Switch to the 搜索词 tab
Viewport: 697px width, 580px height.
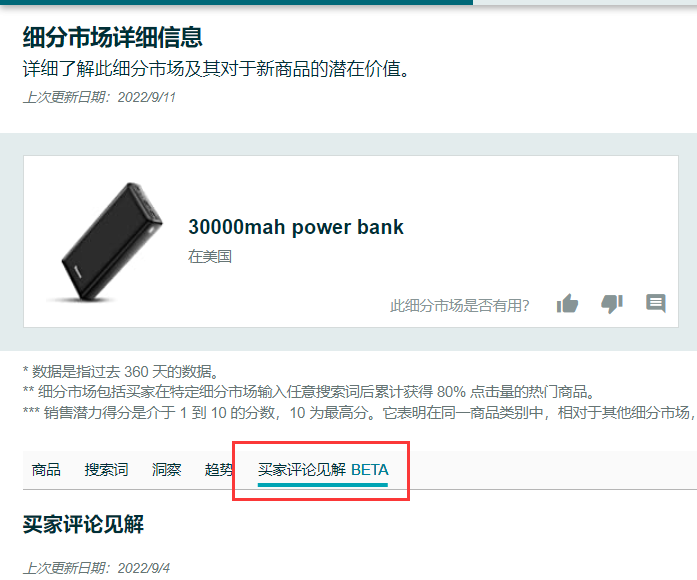tap(107, 470)
